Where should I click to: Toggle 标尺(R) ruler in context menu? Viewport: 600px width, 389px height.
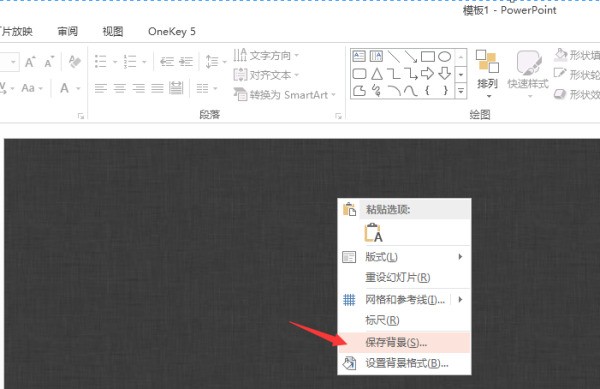404,320
